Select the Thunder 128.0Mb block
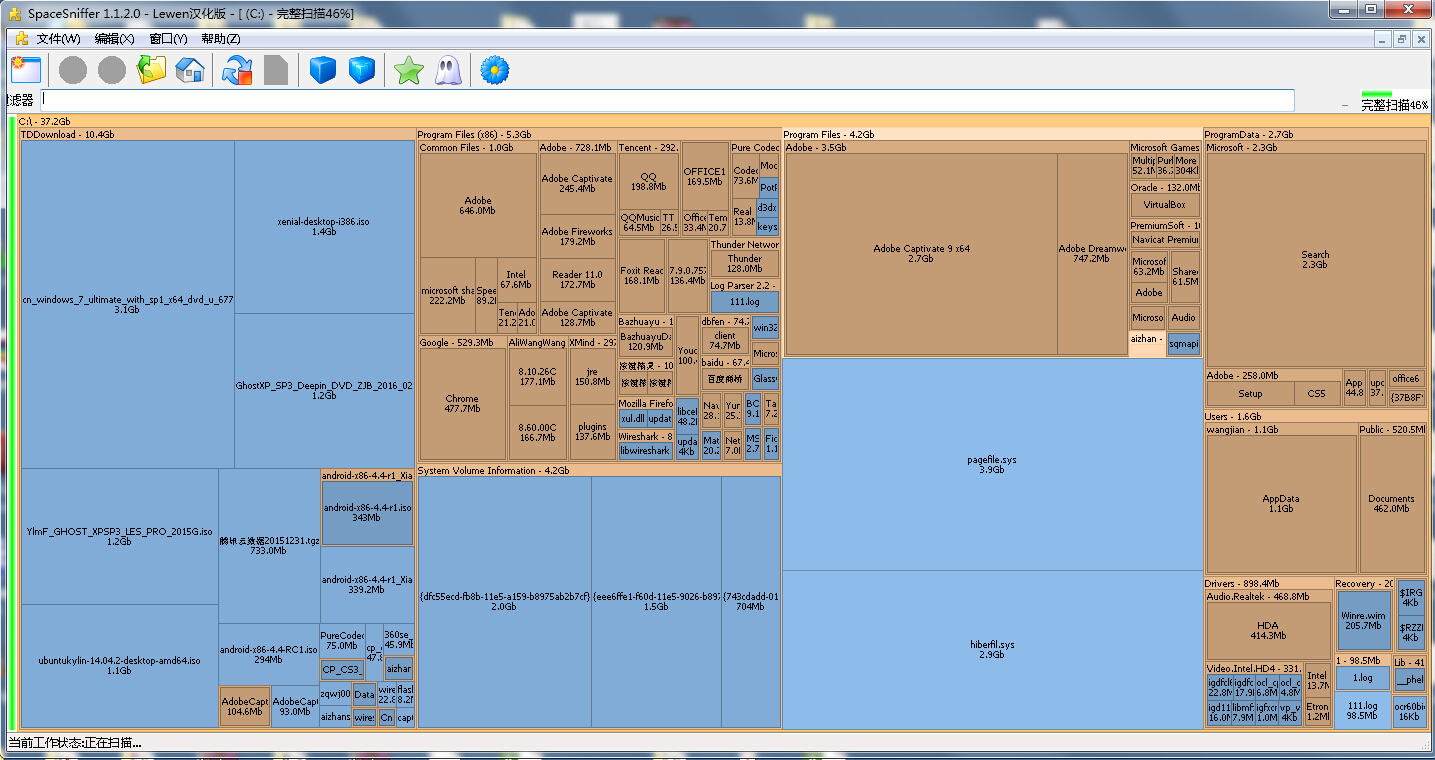 pos(744,263)
